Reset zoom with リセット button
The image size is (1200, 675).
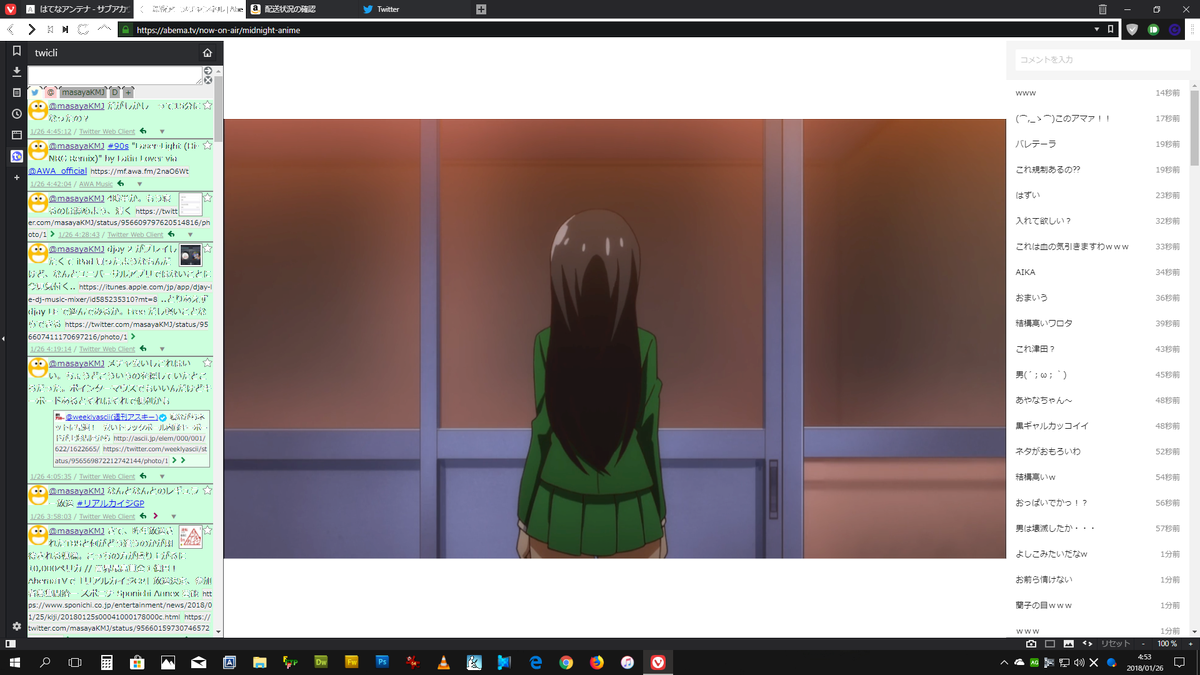(1114, 643)
